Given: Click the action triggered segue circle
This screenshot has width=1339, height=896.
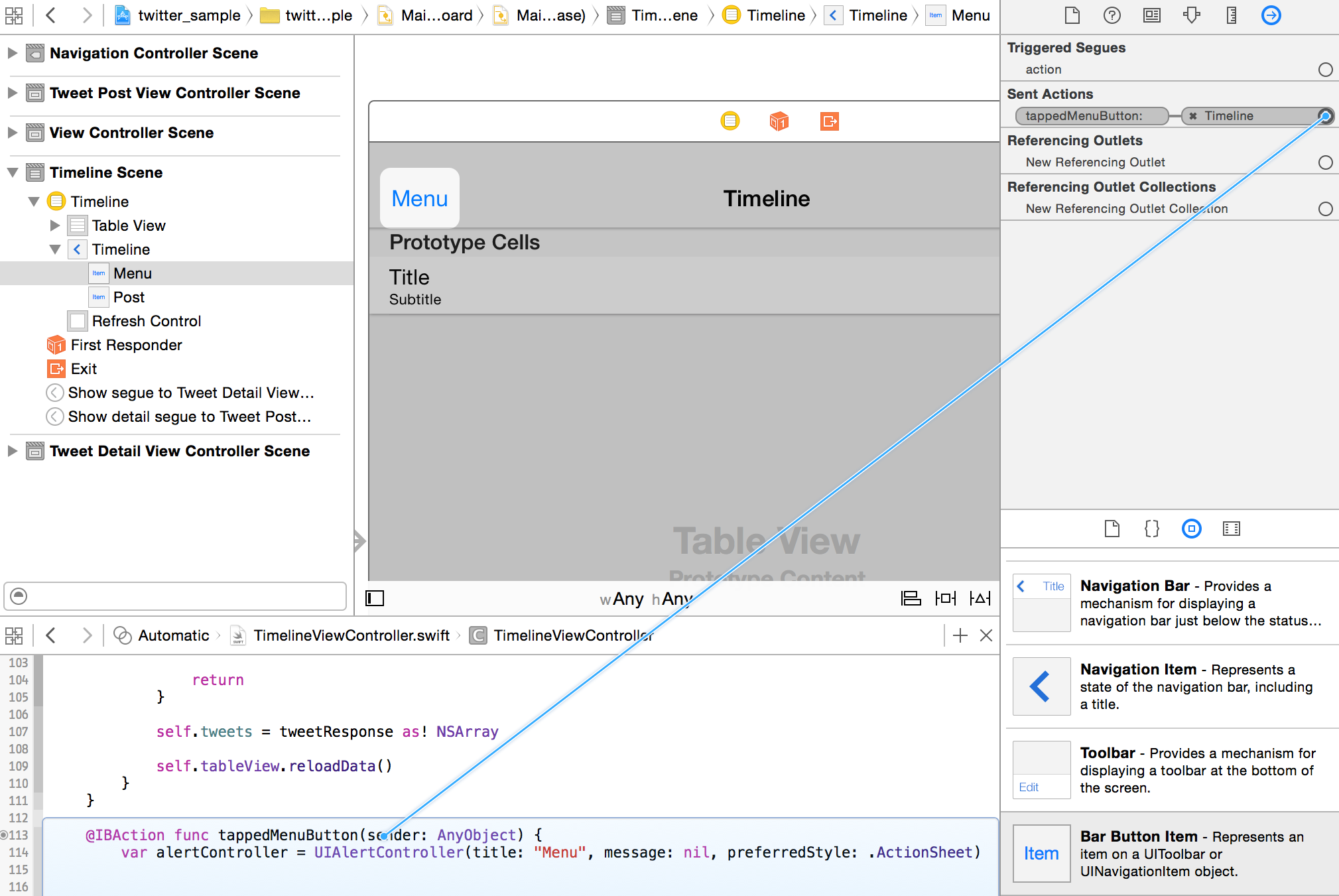Looking at the screenshot, I should click(1325, 70).
